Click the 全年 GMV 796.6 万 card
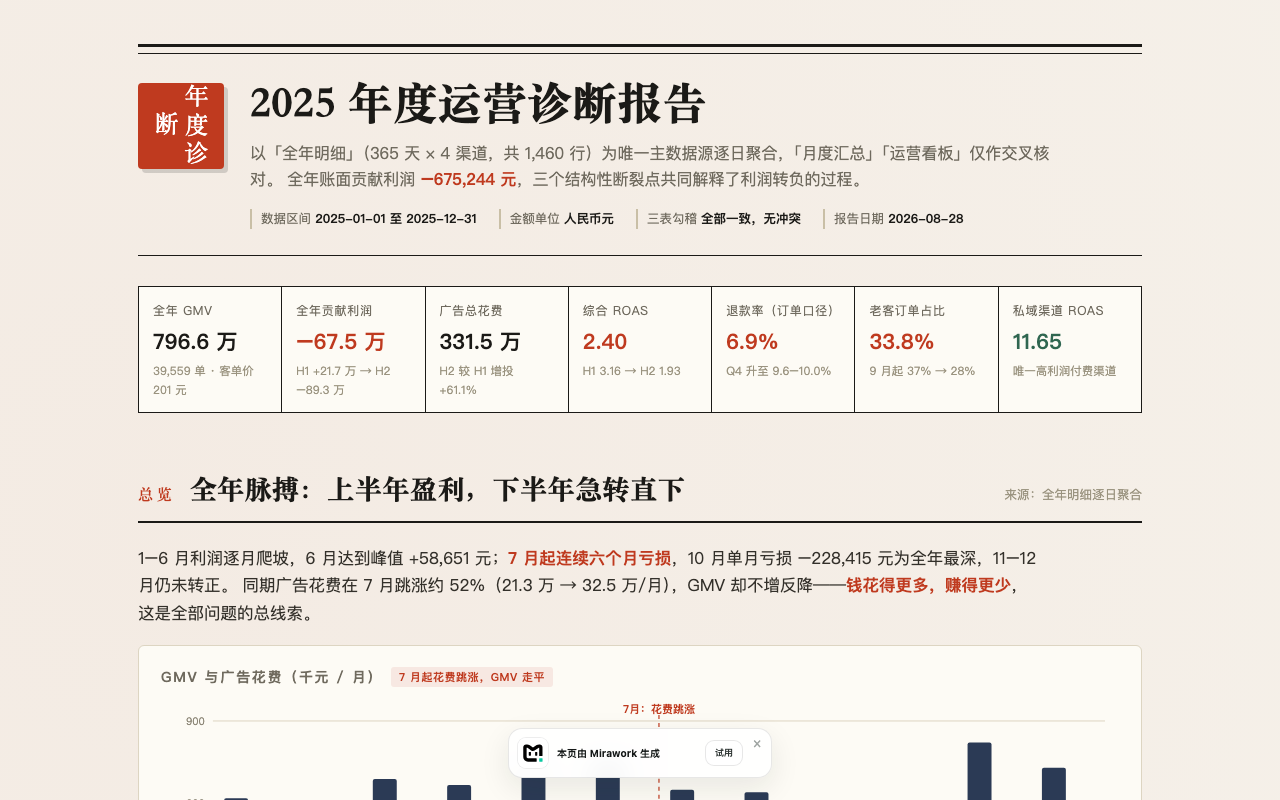Screen dimensions: 1280x800 tap(210, 349)
